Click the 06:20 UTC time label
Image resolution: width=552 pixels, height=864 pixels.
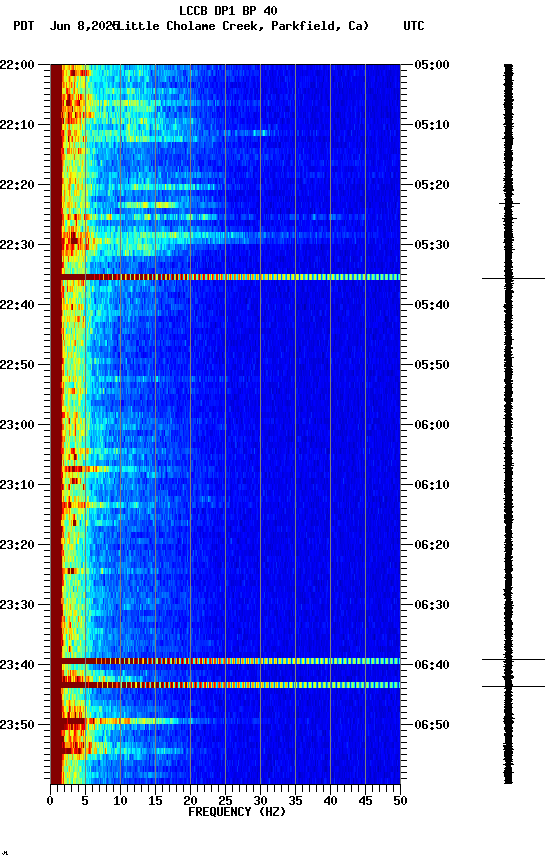coord(432,545)
